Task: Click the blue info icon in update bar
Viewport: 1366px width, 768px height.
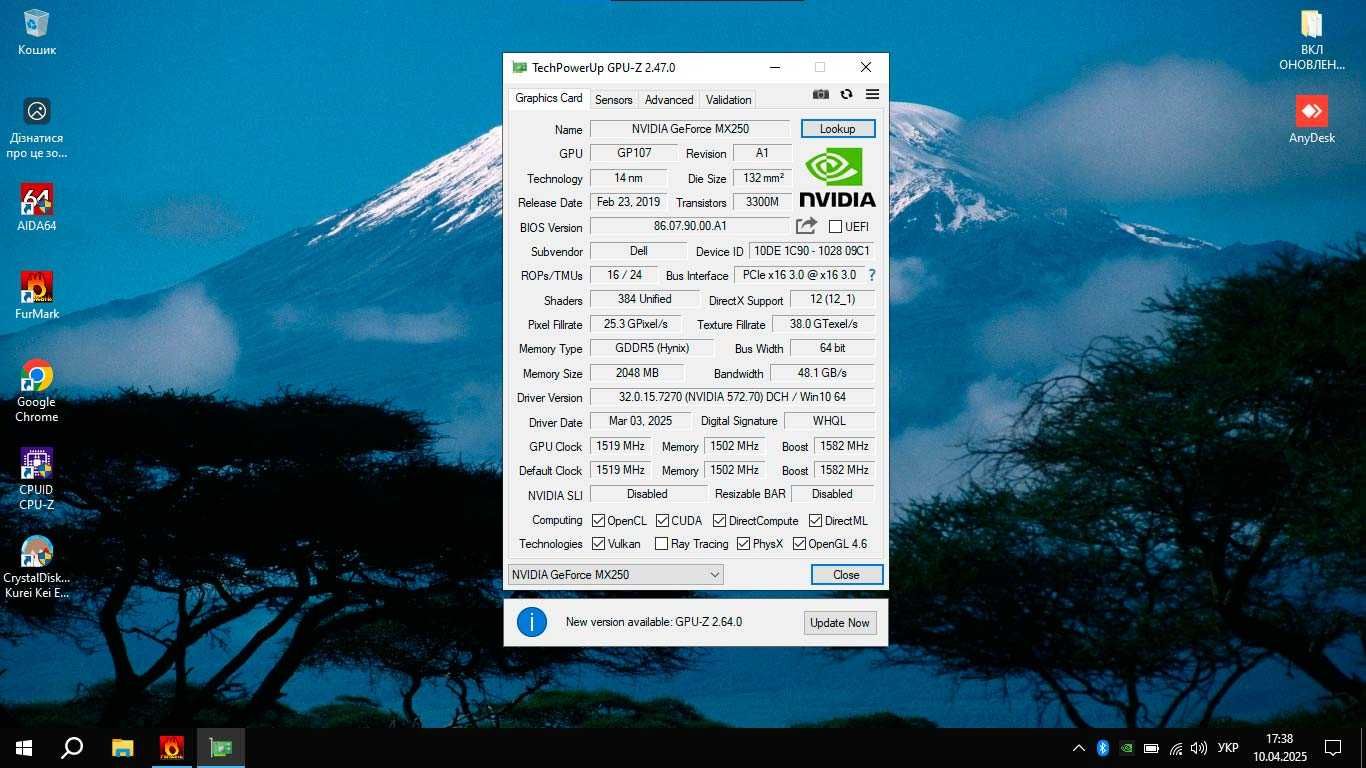Action: point(532,622)
